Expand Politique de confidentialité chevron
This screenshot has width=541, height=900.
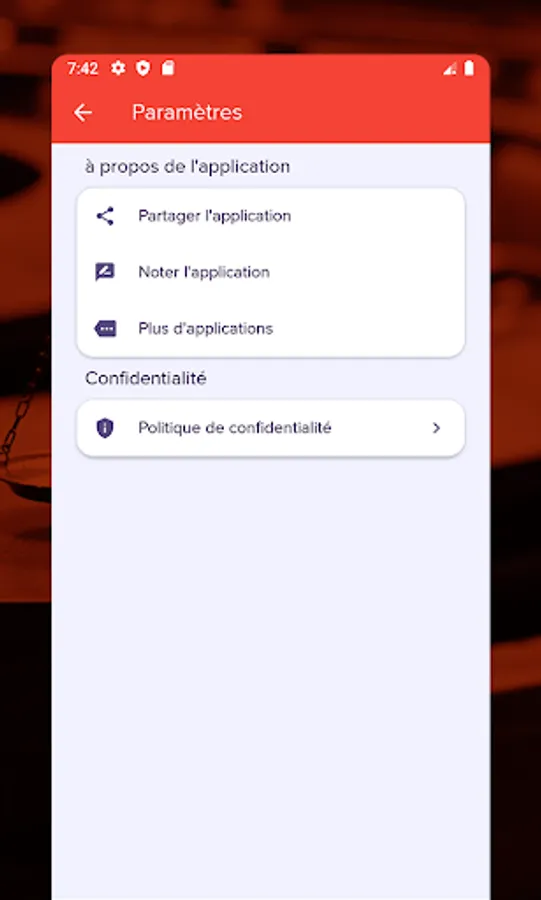[x=437, y=428]
